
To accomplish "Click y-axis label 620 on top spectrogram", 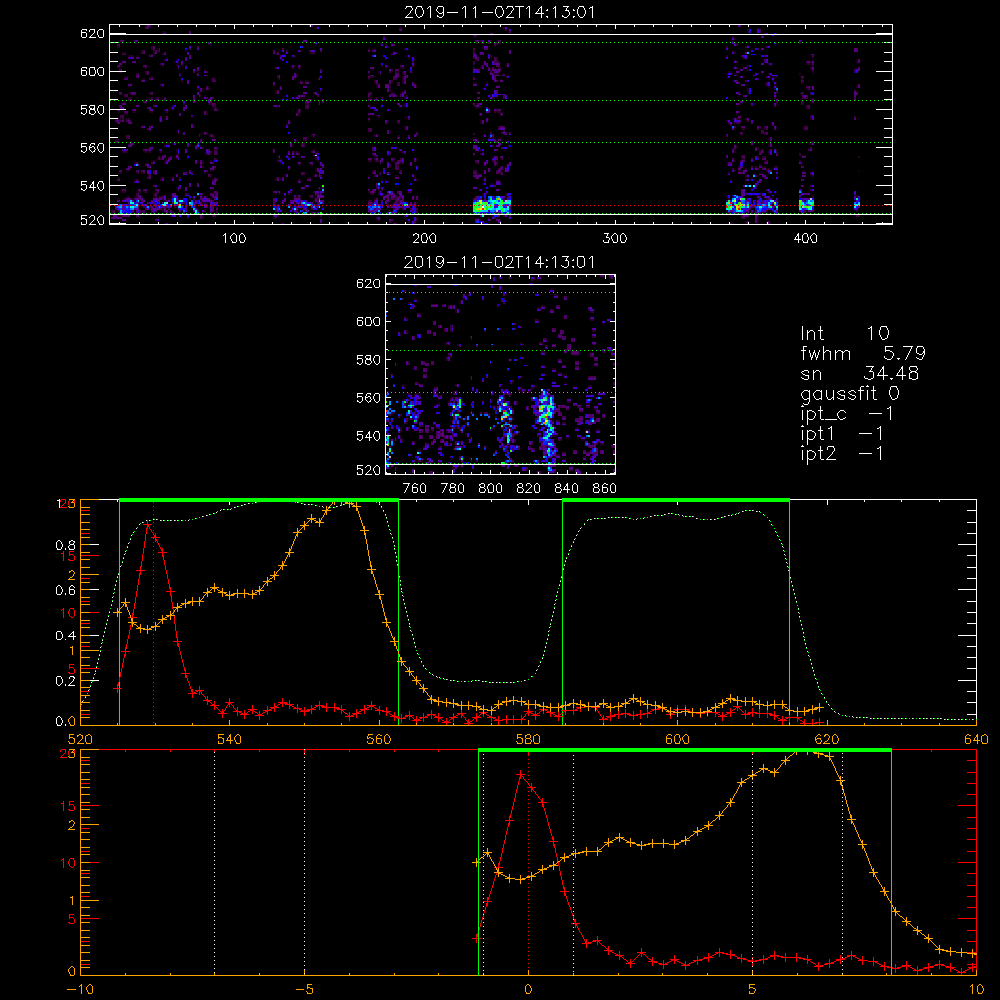I will click(92, 33).
